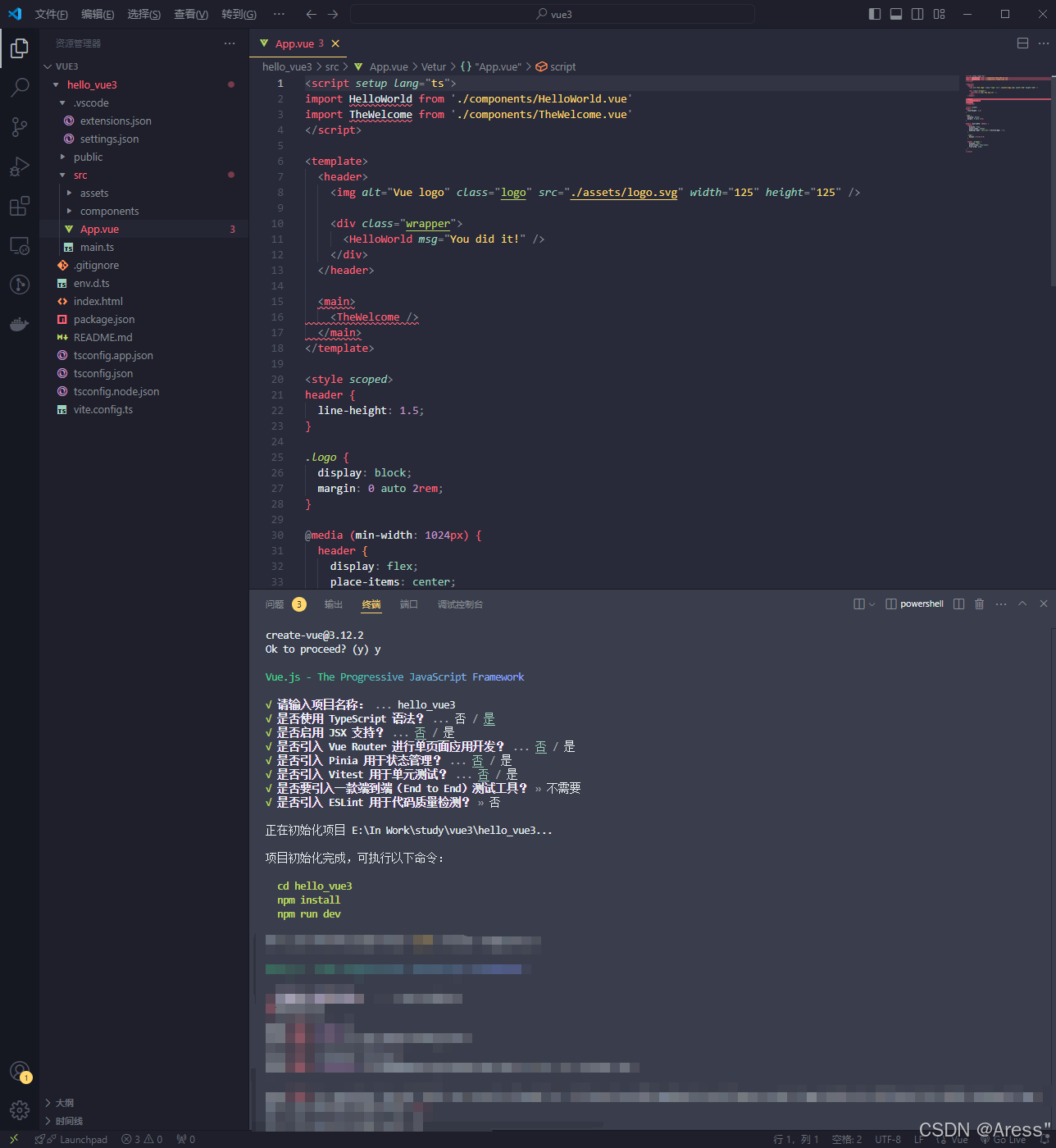Image resolution: width=1056 pixels, height=1148 pixels.
Task: Open the 文件(F) menu
Action: pyautogui.click(x=52, y=14)
